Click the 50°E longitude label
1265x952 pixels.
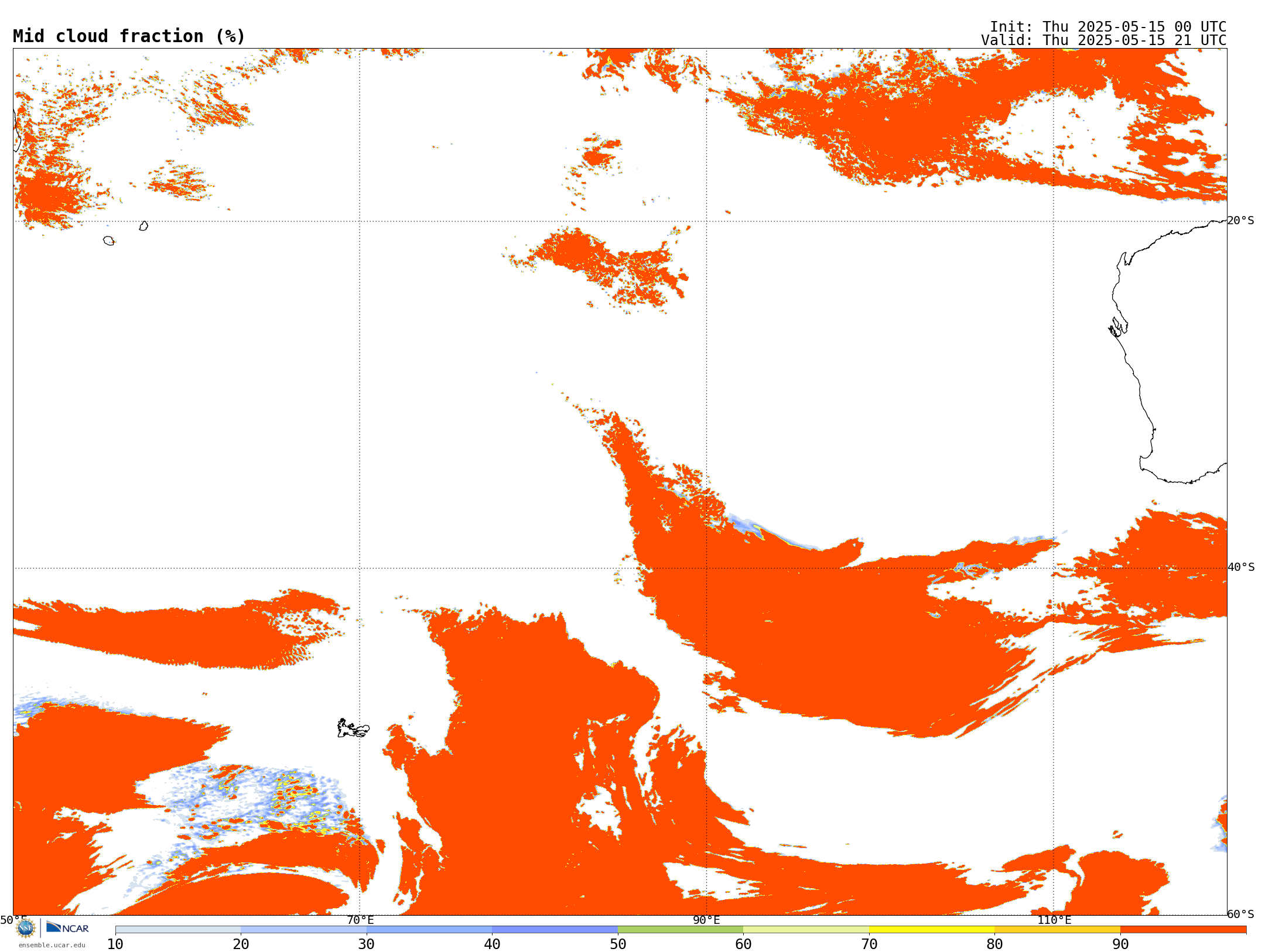click(x=13, y=920)
